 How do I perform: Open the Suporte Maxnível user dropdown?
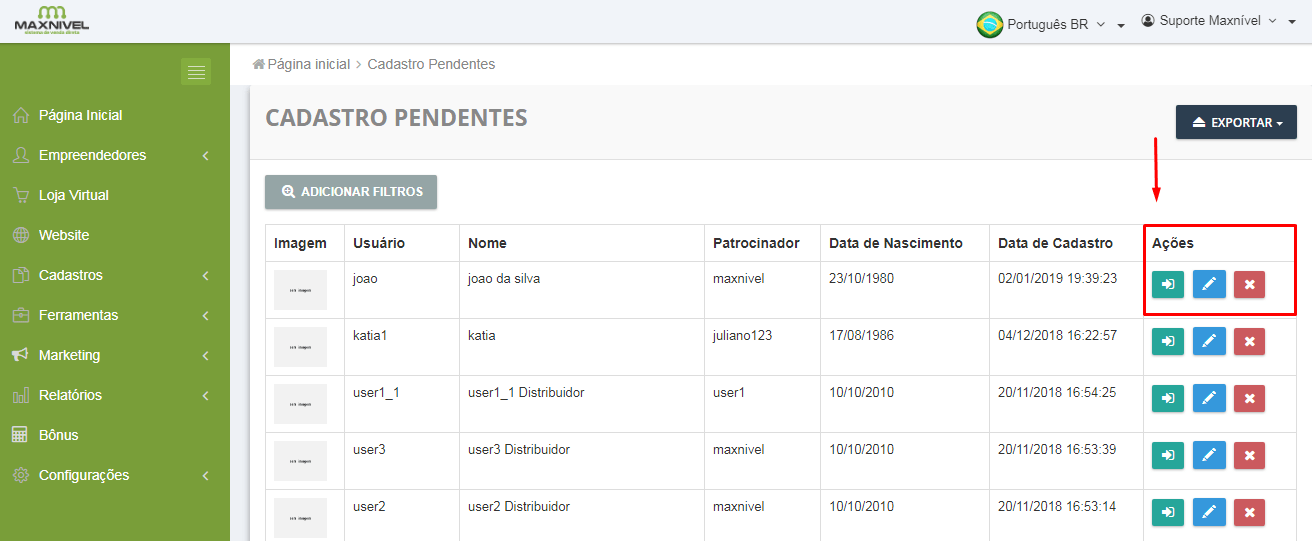(1217, 21)
